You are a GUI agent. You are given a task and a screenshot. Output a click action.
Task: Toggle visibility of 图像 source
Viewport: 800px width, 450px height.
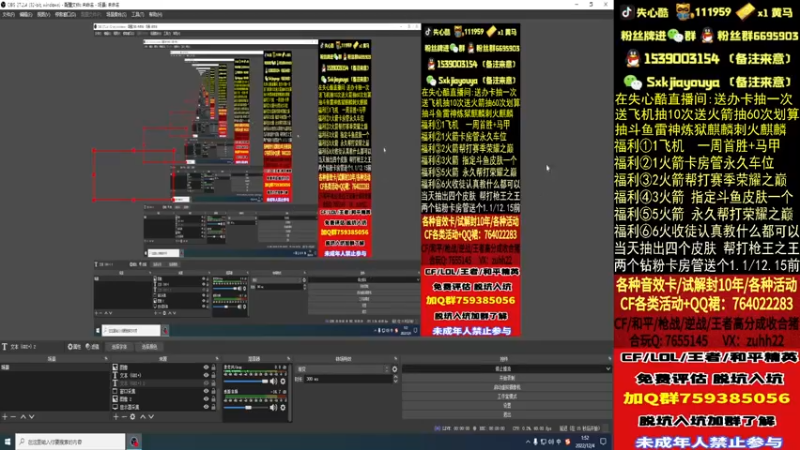pos(206,367)
